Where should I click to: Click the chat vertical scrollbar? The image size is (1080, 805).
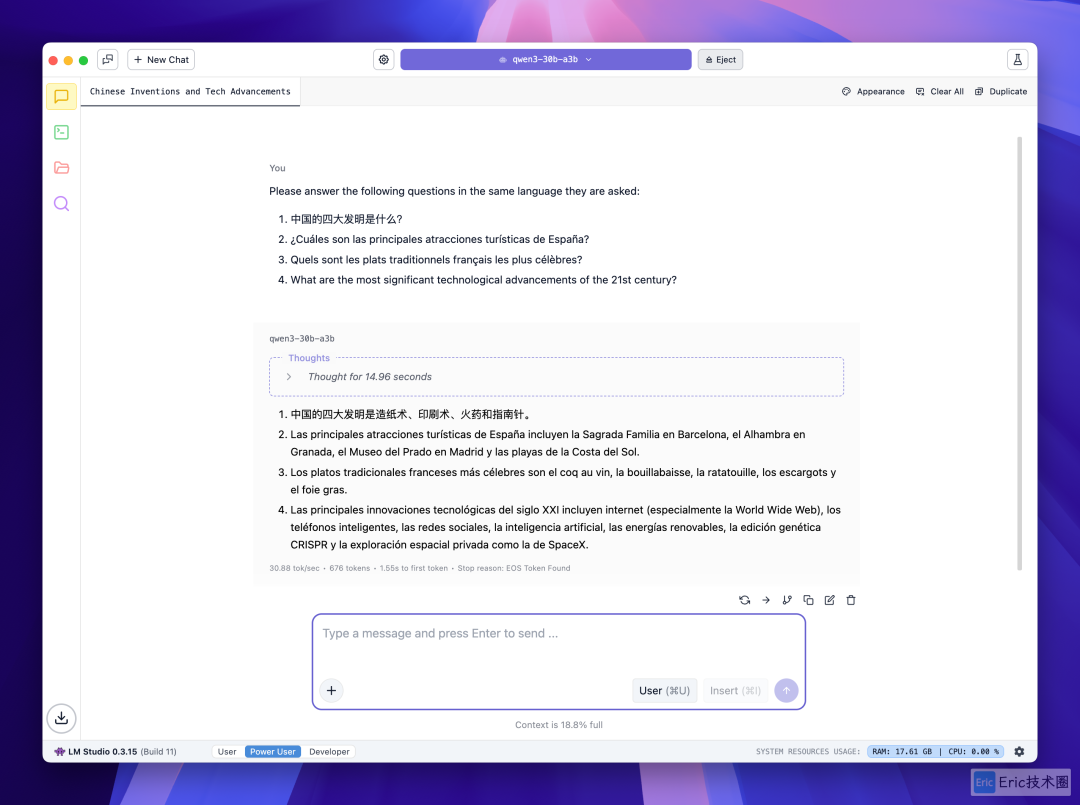1019,353
